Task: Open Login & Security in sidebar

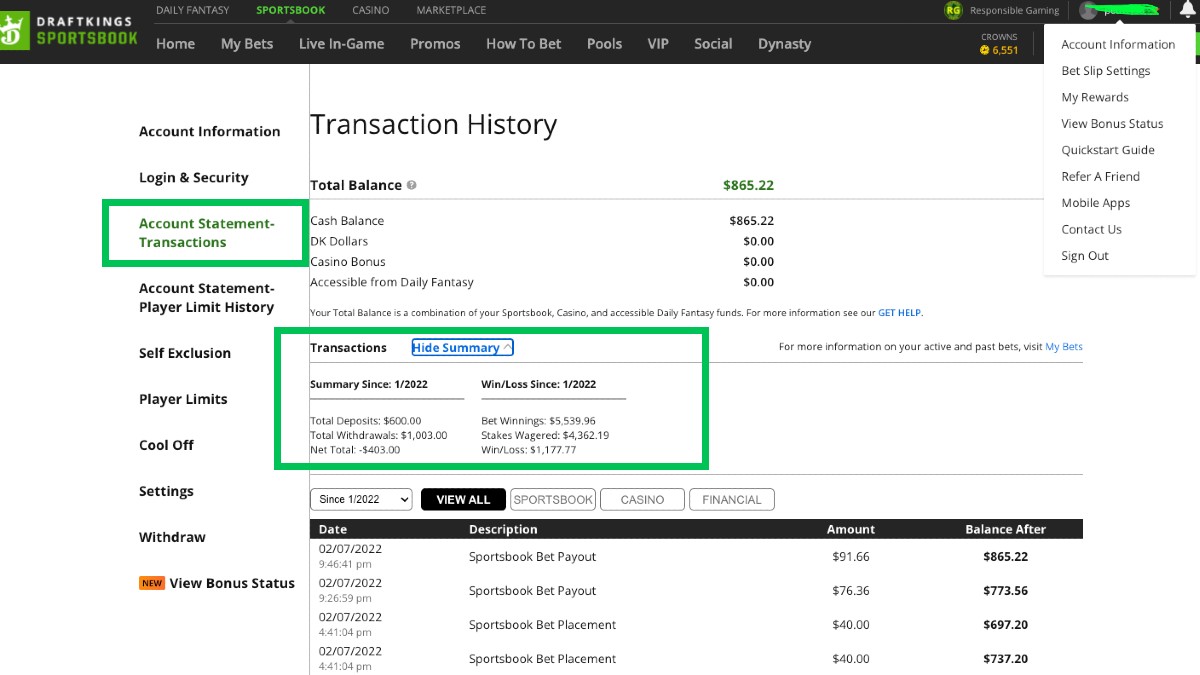Action: 193,177
